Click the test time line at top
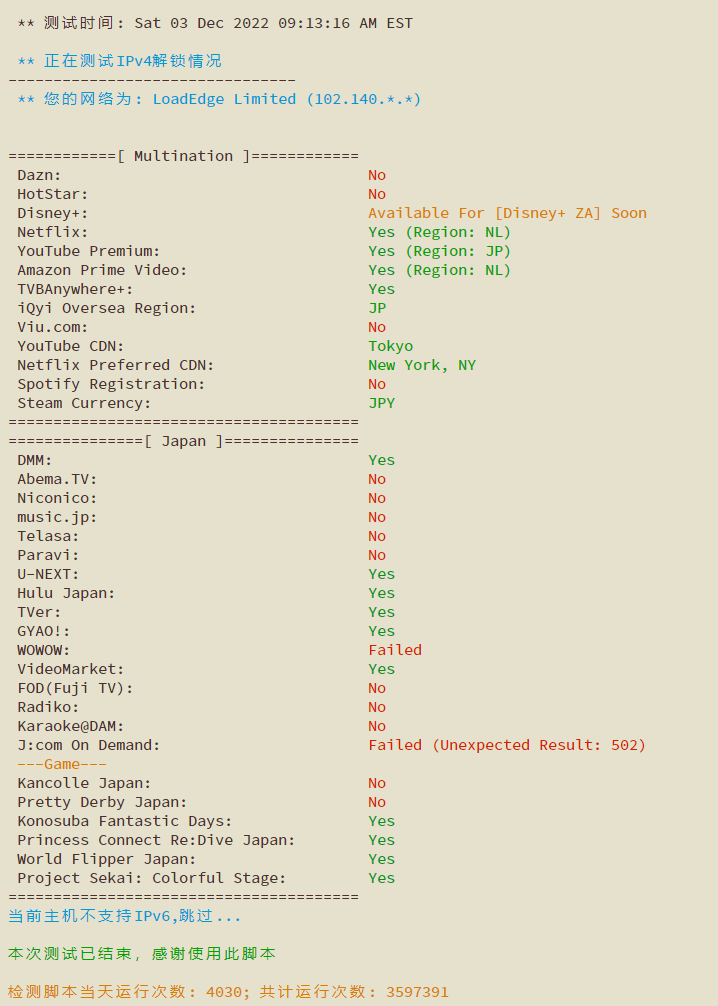718x1006 pixels. coord(215,23)
